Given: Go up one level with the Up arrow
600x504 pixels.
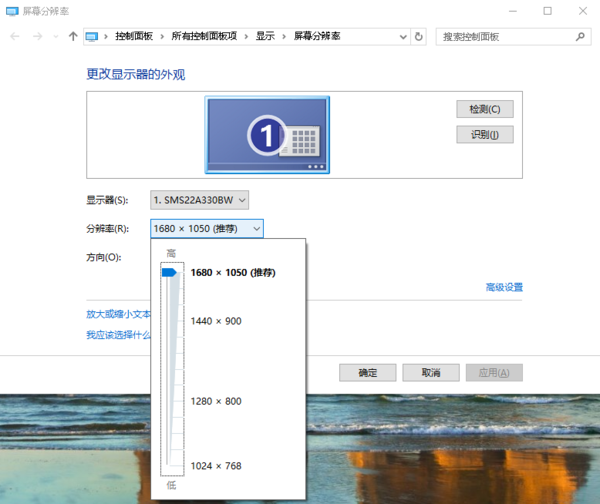Looking at the screenshot, I should [73, 36].
